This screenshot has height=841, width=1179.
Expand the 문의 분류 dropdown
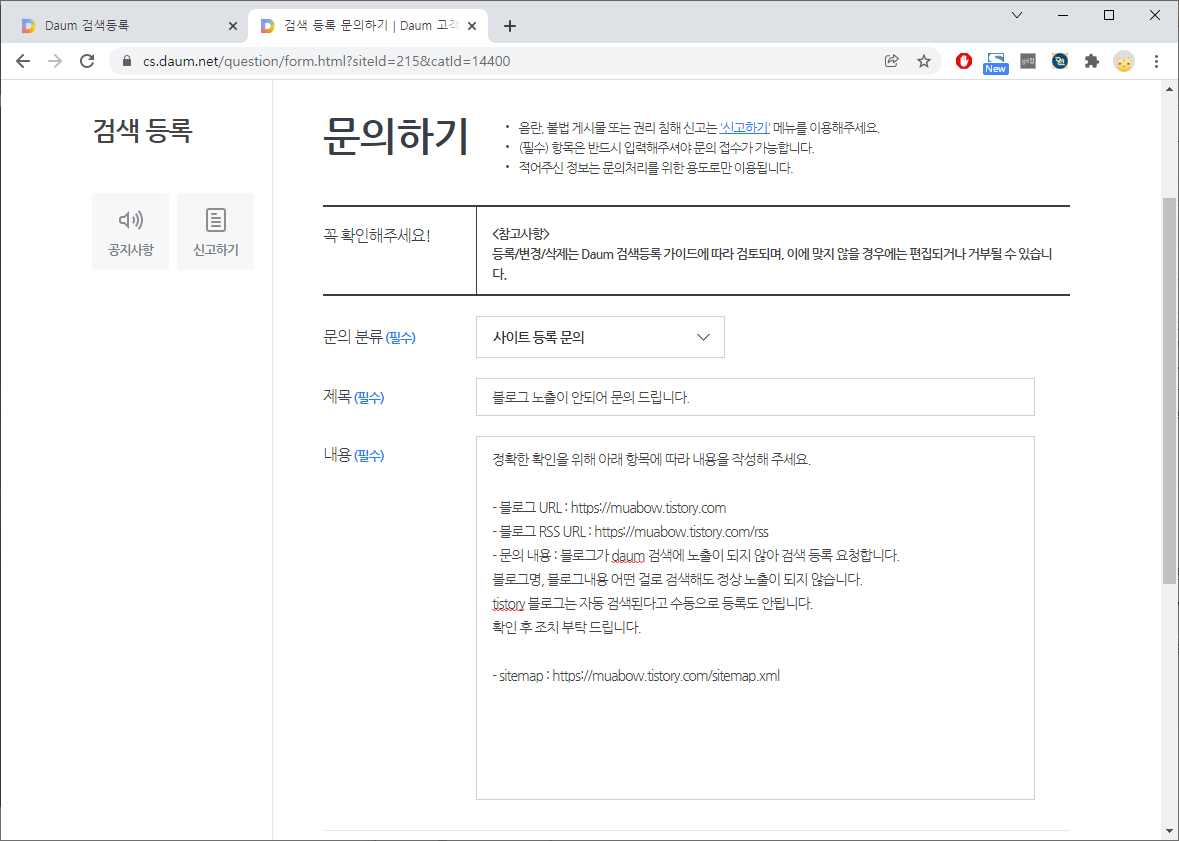point(600,337)
